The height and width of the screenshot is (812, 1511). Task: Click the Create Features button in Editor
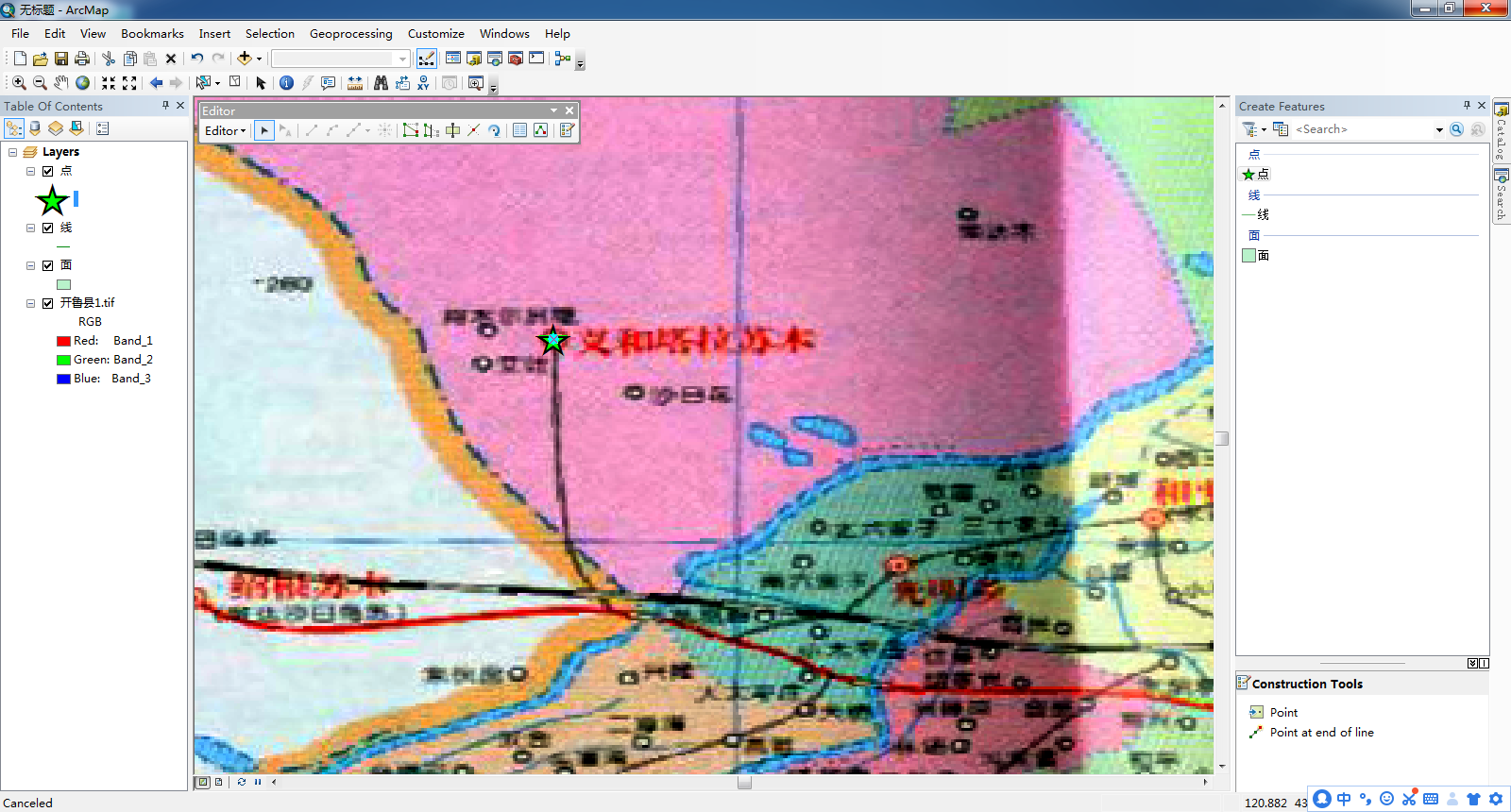(x=567, y=130)
